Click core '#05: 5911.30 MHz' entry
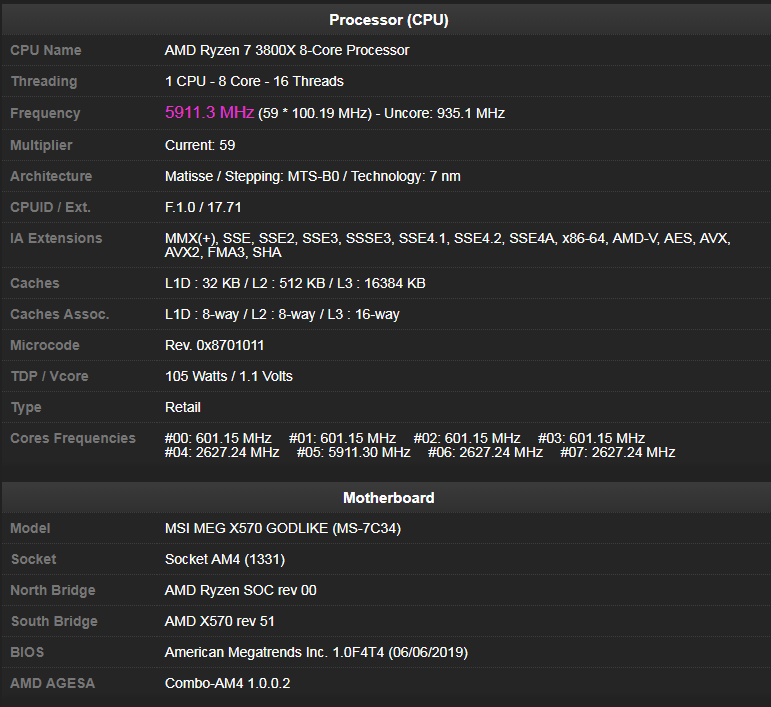771x707 pixels. pyautogui.click(x=354, y=452)
